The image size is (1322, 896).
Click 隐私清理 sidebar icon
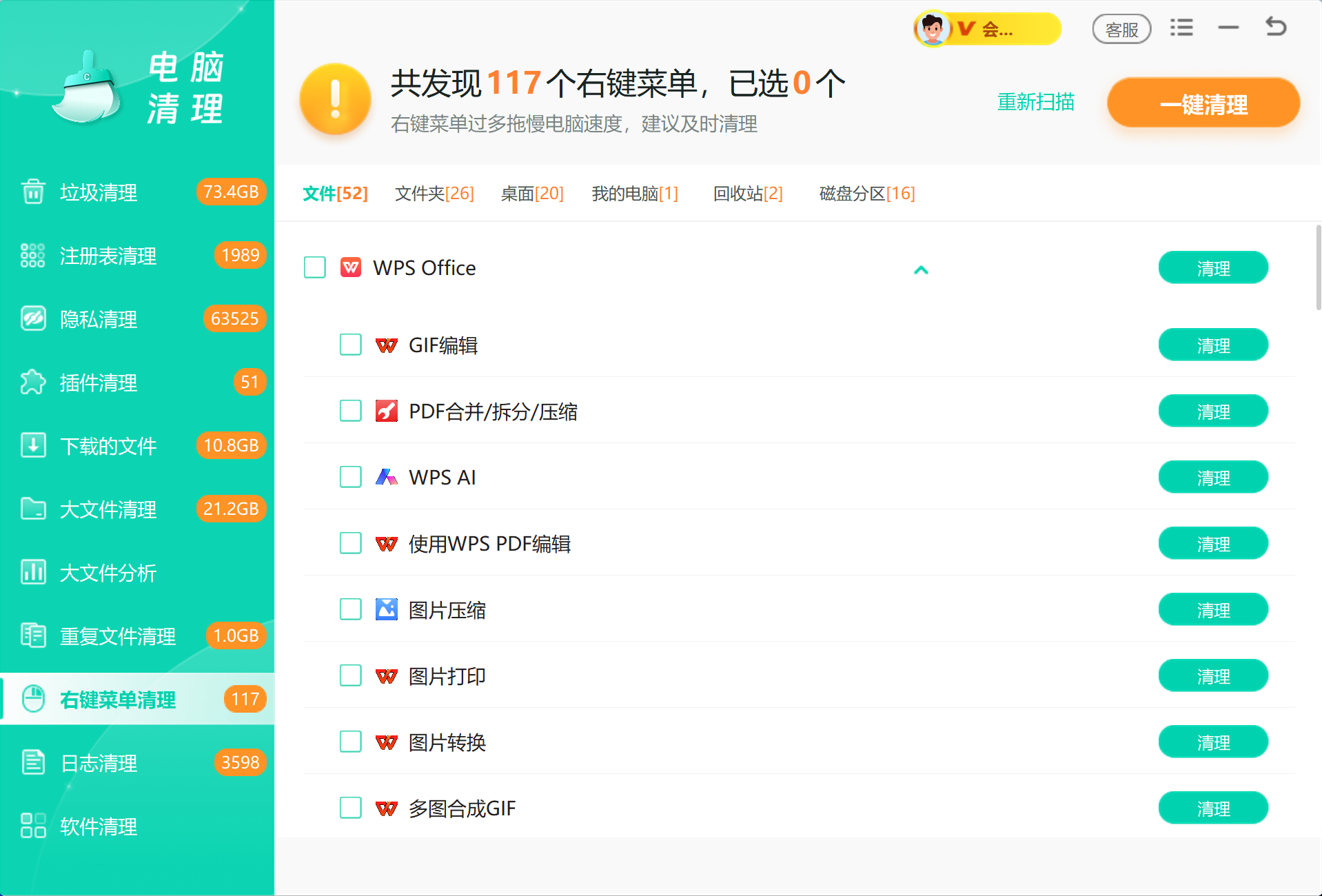click(33, 318)
